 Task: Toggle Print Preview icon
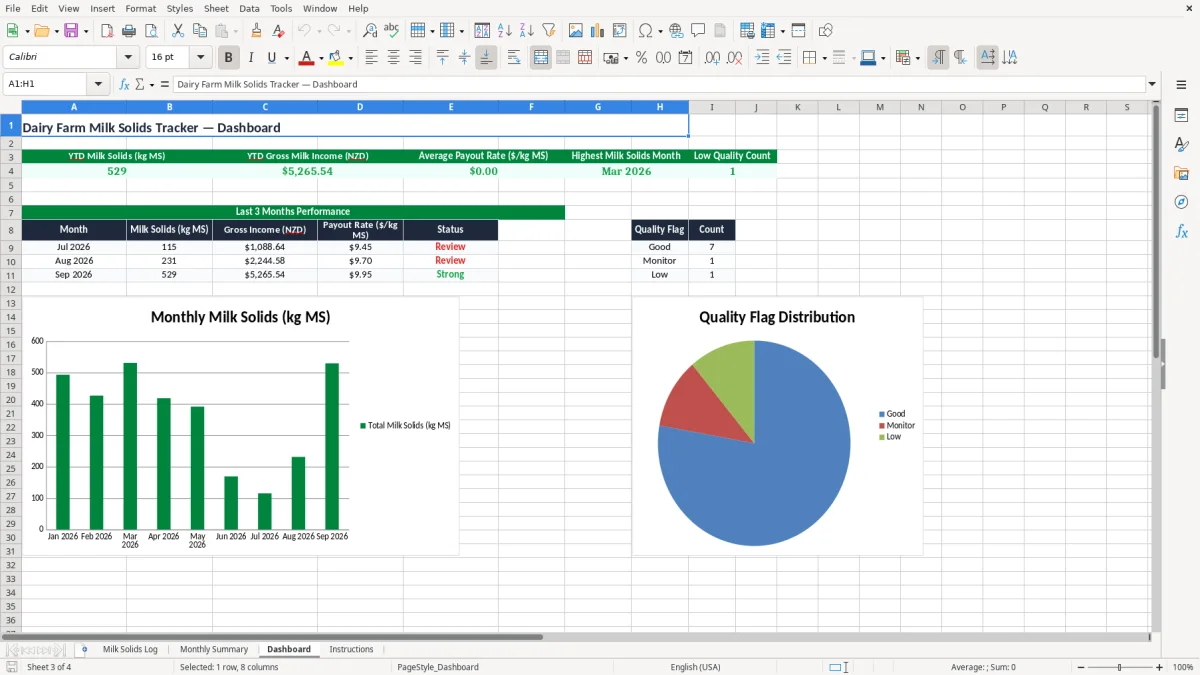click(151, 31)
